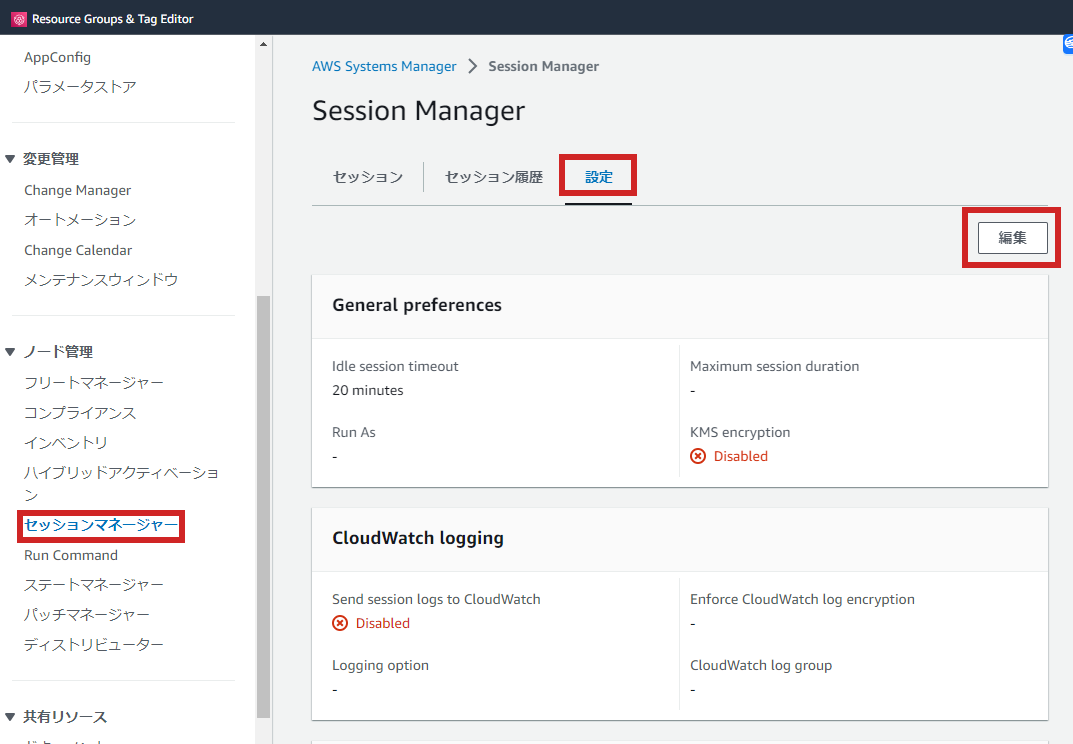Click Disabled text under Send session logs
This screenshot has width=1073, height=744.
click(x=383, y=624)
